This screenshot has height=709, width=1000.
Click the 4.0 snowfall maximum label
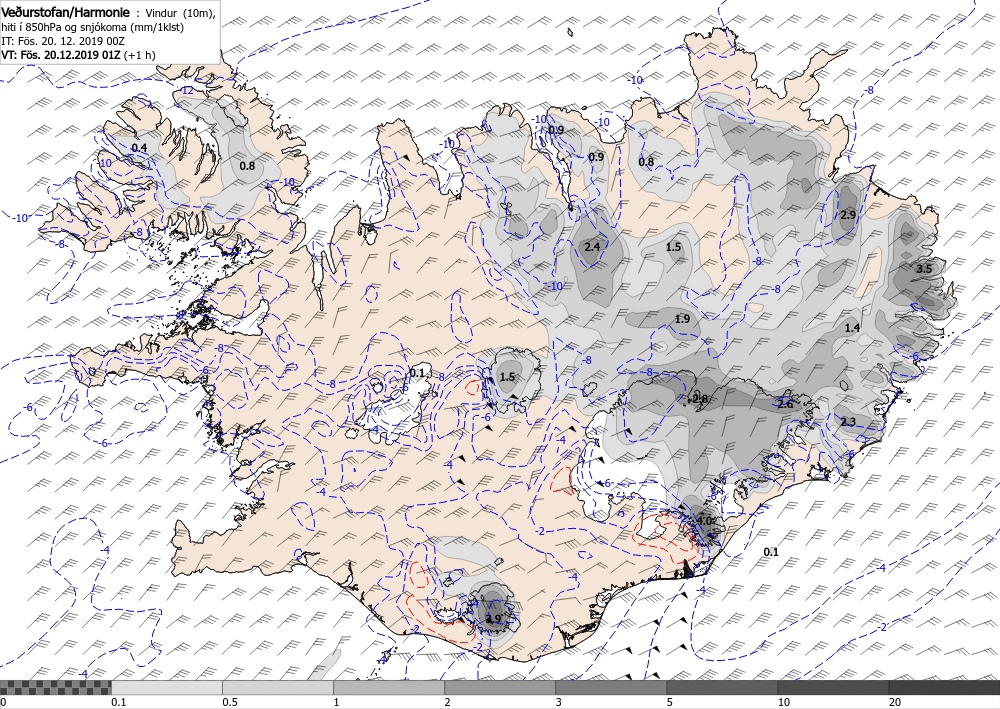click(705, 521)
